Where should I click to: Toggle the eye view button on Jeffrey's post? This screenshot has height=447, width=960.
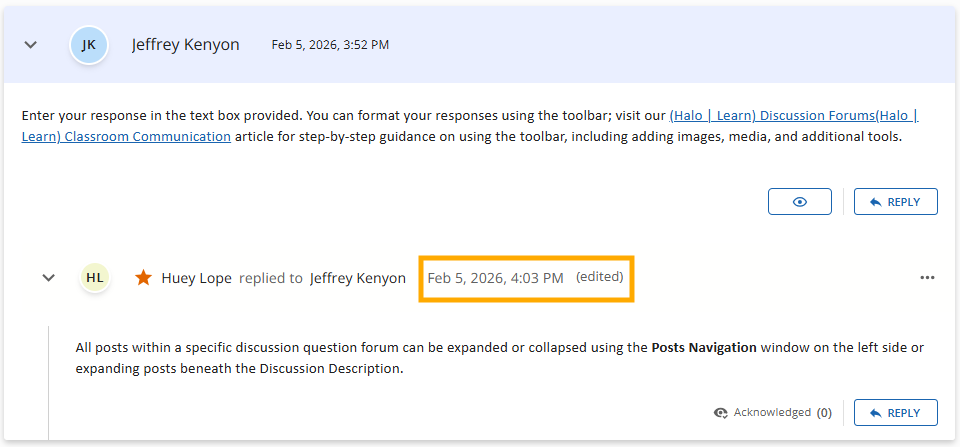click(x=800, y=202)
